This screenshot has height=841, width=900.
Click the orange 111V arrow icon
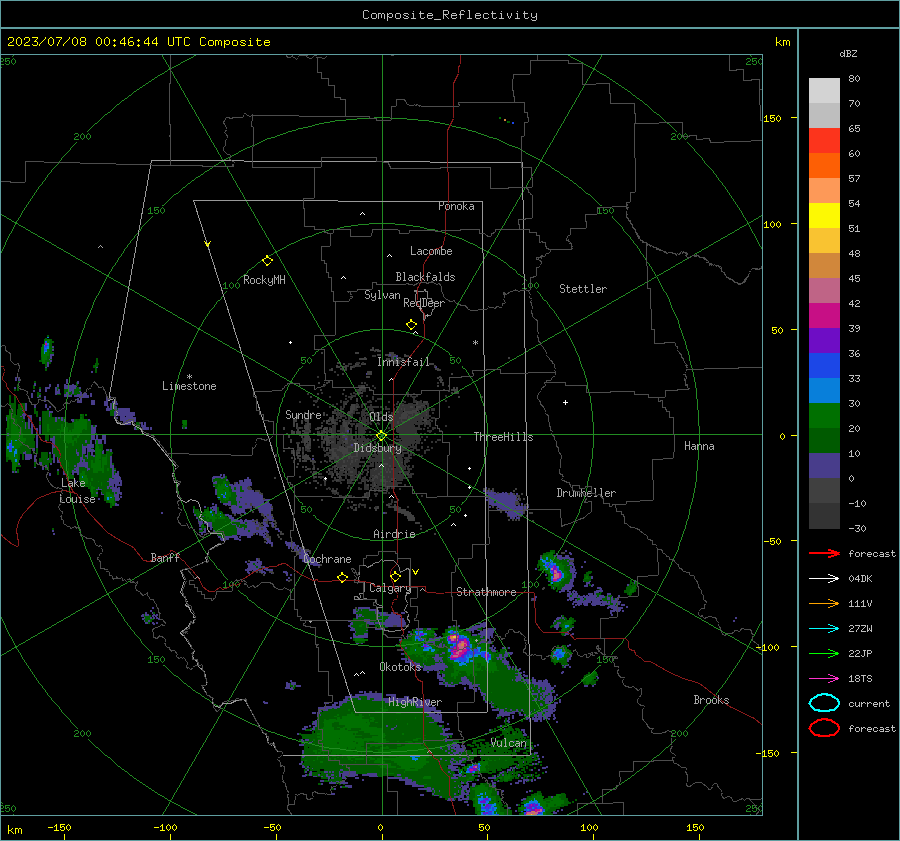point(824,603)
